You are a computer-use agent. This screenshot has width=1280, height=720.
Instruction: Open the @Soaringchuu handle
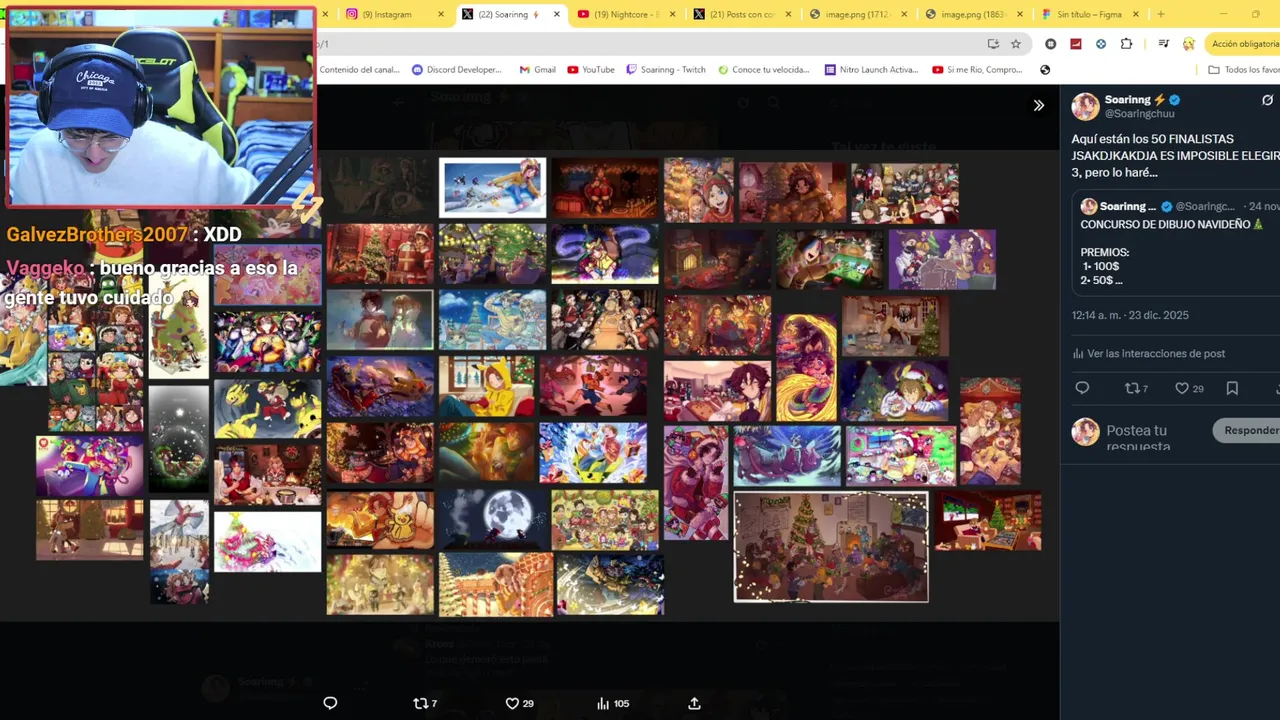click(1139, 114)
